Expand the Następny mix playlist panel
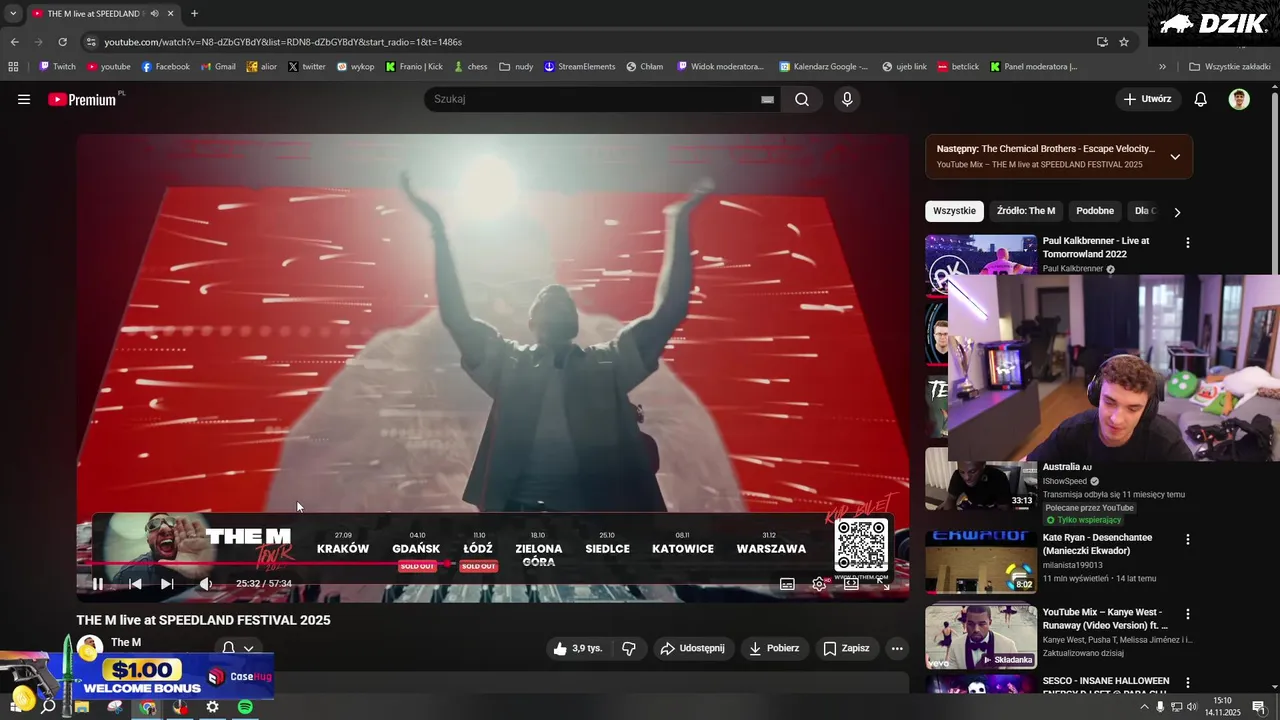This screenshot has width=1280, height=720. click(x=1175, y=156)
